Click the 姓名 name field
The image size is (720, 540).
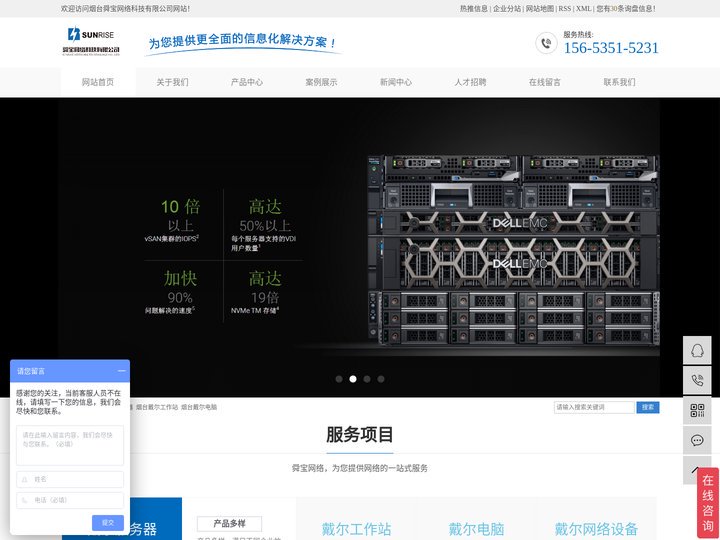coord(70,479)
